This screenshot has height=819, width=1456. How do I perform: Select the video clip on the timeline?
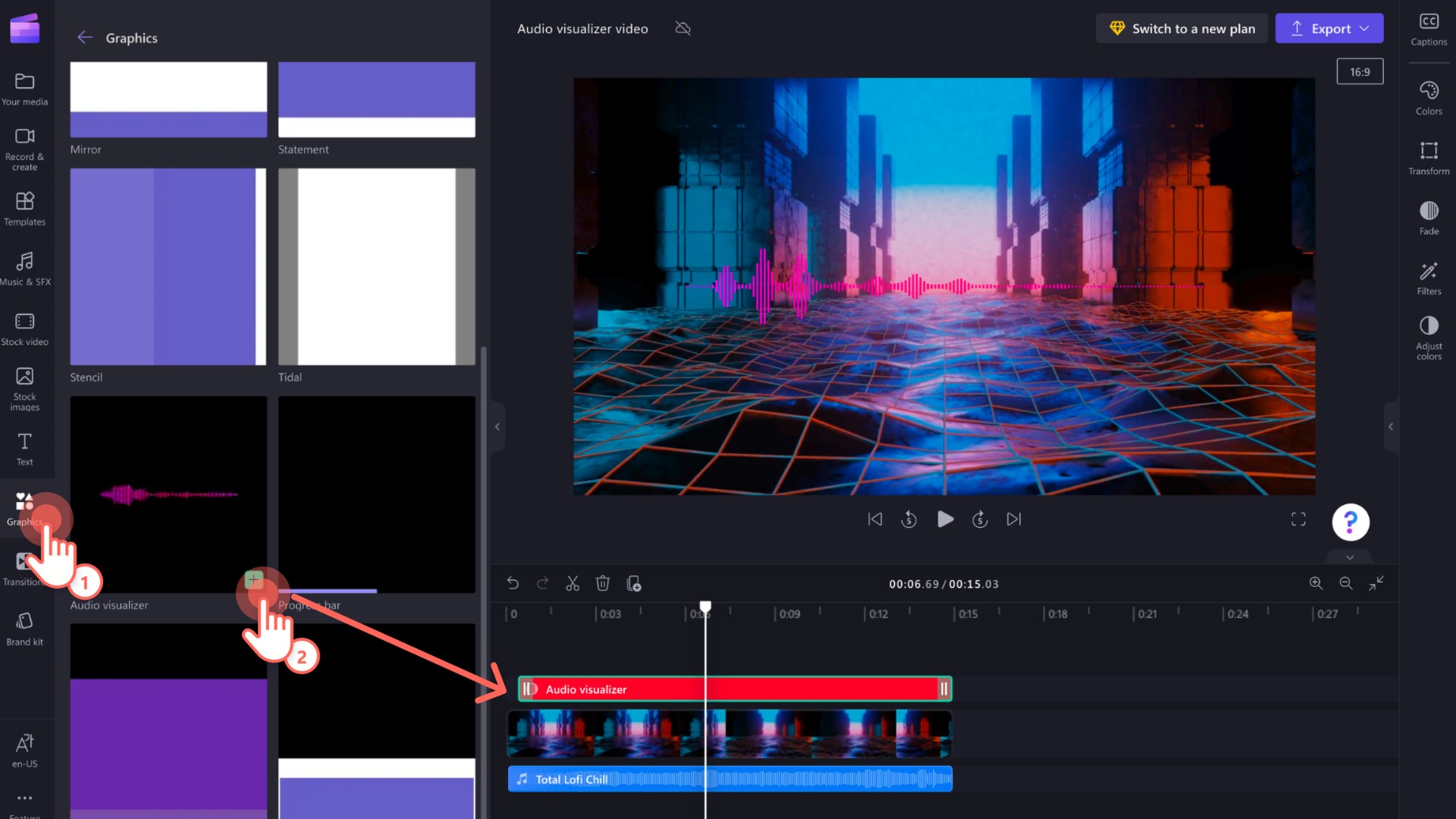(730, 733)
